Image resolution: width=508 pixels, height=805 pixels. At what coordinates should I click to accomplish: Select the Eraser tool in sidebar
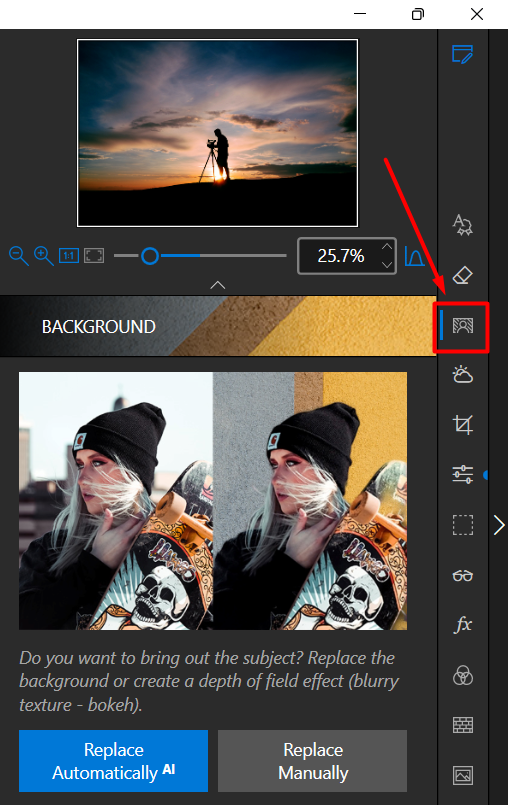point(462,275)
